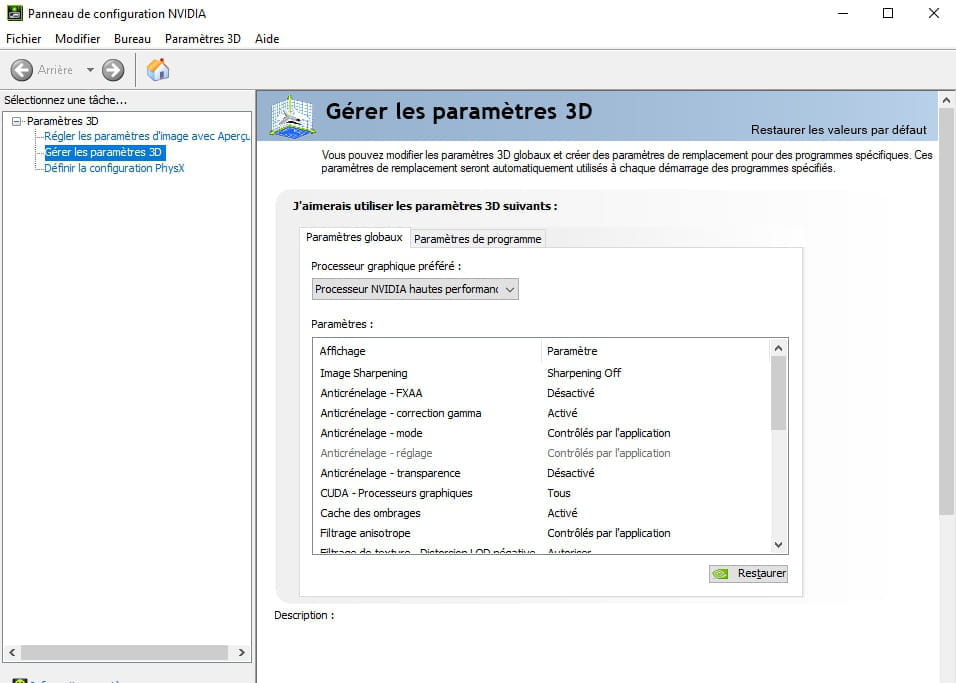Select Régler les paramètres d'image avec Aperçu
This screenshot has width=956, height=683.
click(x=147, y=136)
